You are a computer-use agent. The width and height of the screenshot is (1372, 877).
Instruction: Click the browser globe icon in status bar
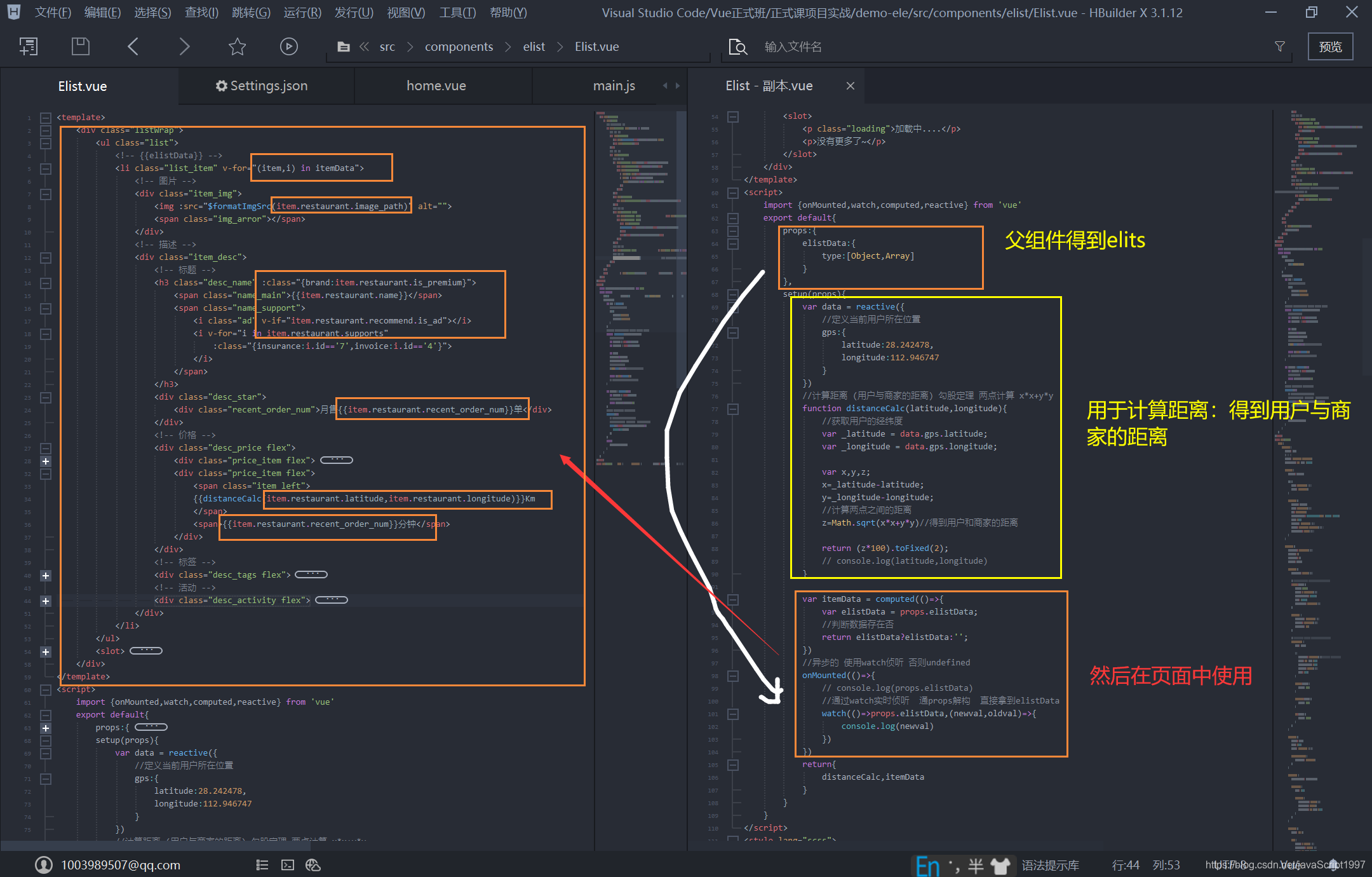313,864
